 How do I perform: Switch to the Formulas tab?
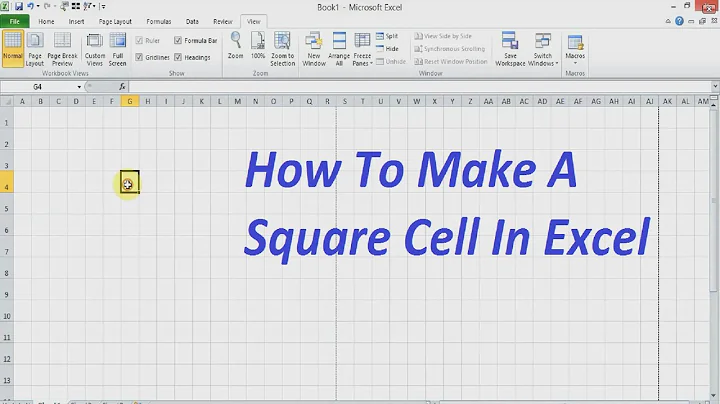point(158,21)
